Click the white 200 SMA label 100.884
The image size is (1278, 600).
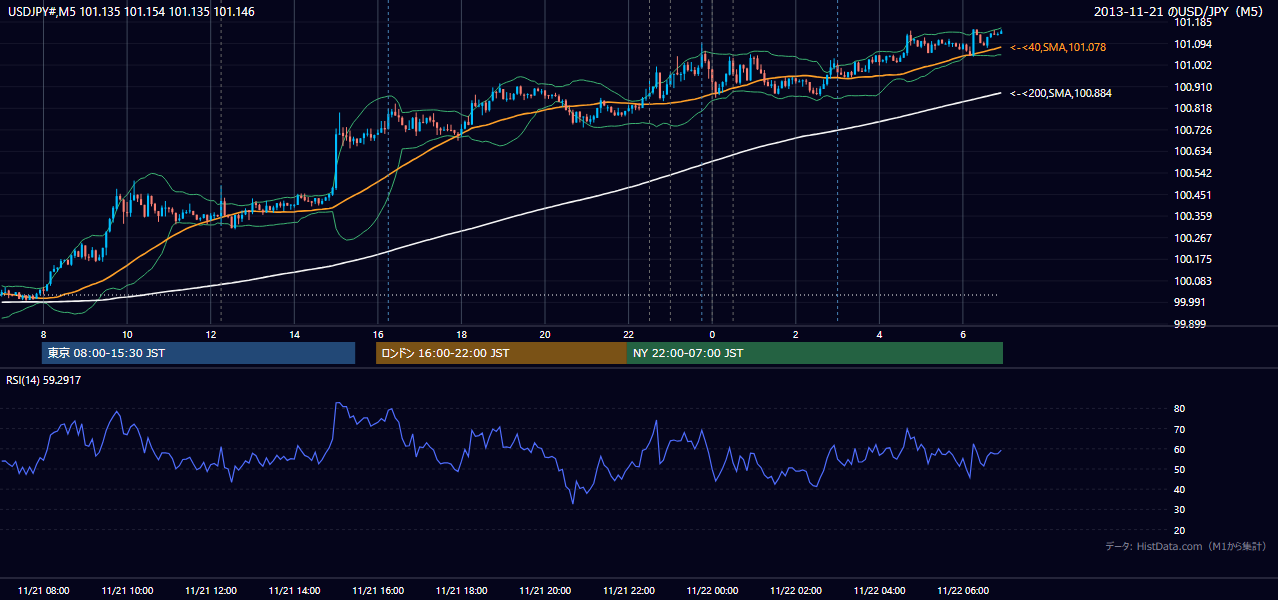coord(1061,93)
